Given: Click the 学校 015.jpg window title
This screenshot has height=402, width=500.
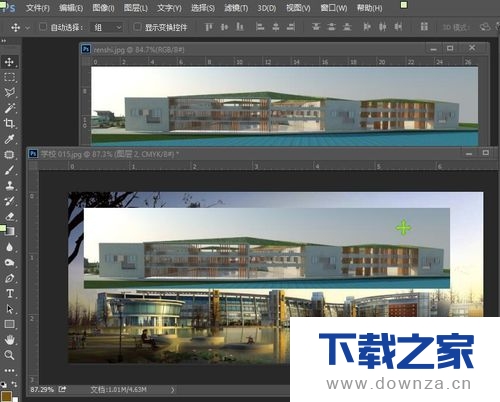Looking at the screenshot, I should click(x=110, y=154).
